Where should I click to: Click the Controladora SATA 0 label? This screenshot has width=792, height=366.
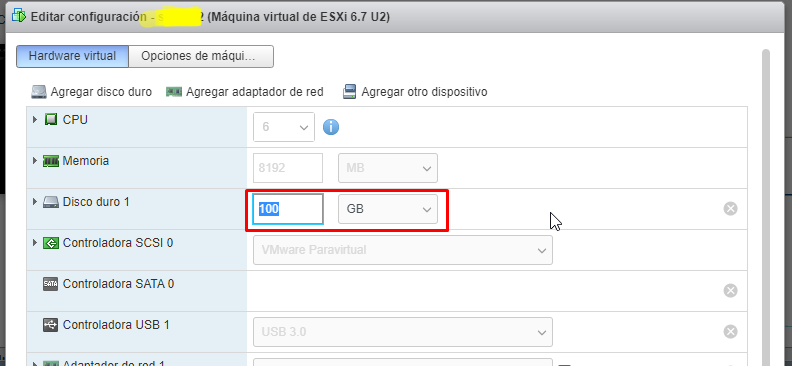pos(118,284)
